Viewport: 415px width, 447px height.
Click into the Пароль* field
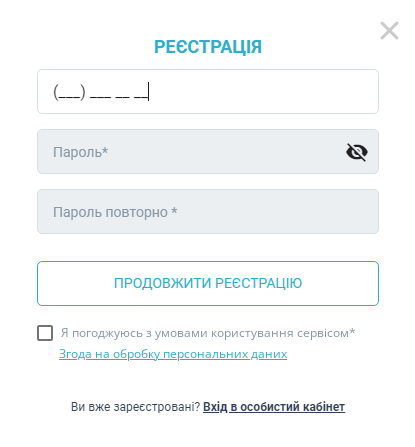208,151
